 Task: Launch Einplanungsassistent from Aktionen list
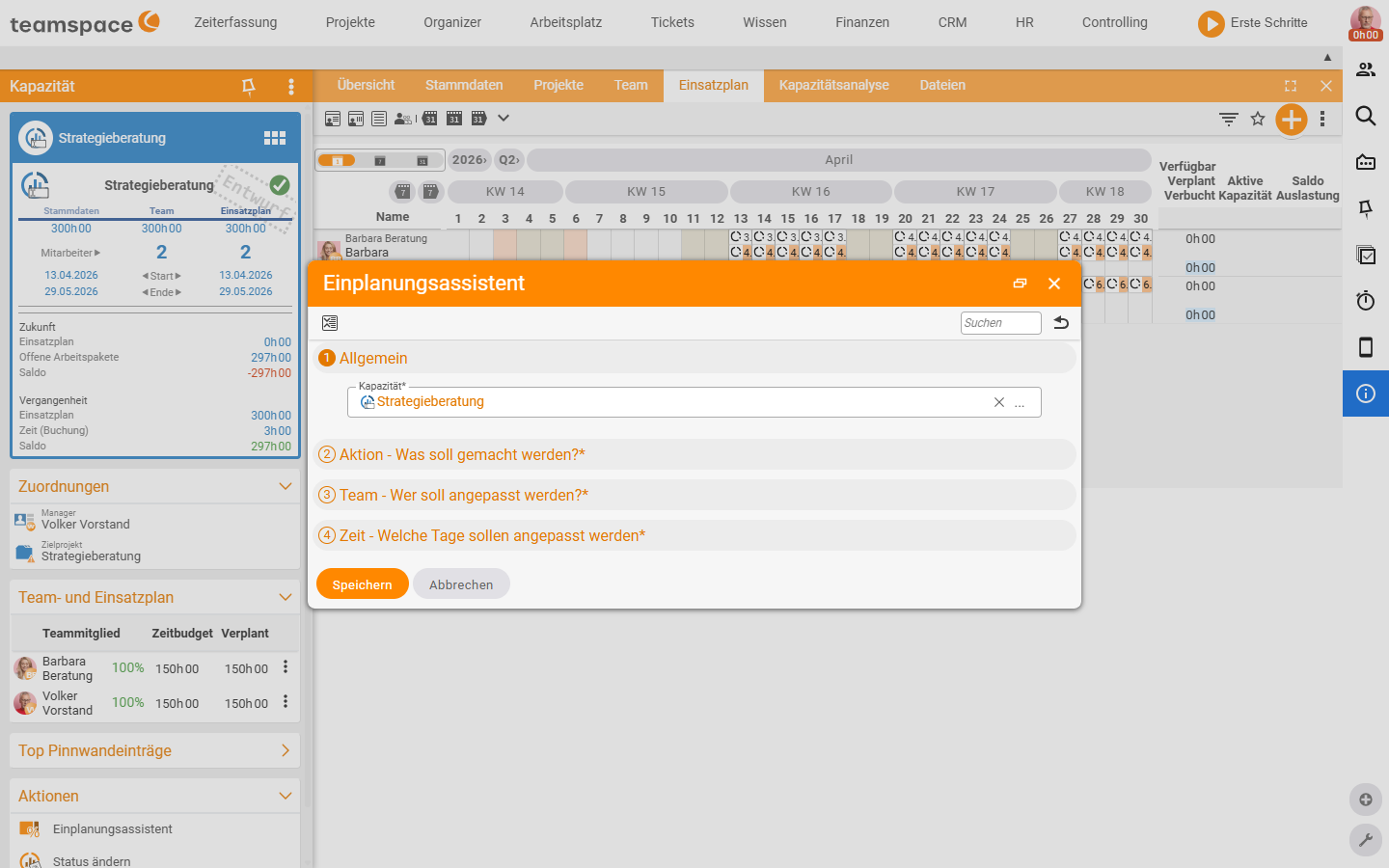(x=113, y=829)
